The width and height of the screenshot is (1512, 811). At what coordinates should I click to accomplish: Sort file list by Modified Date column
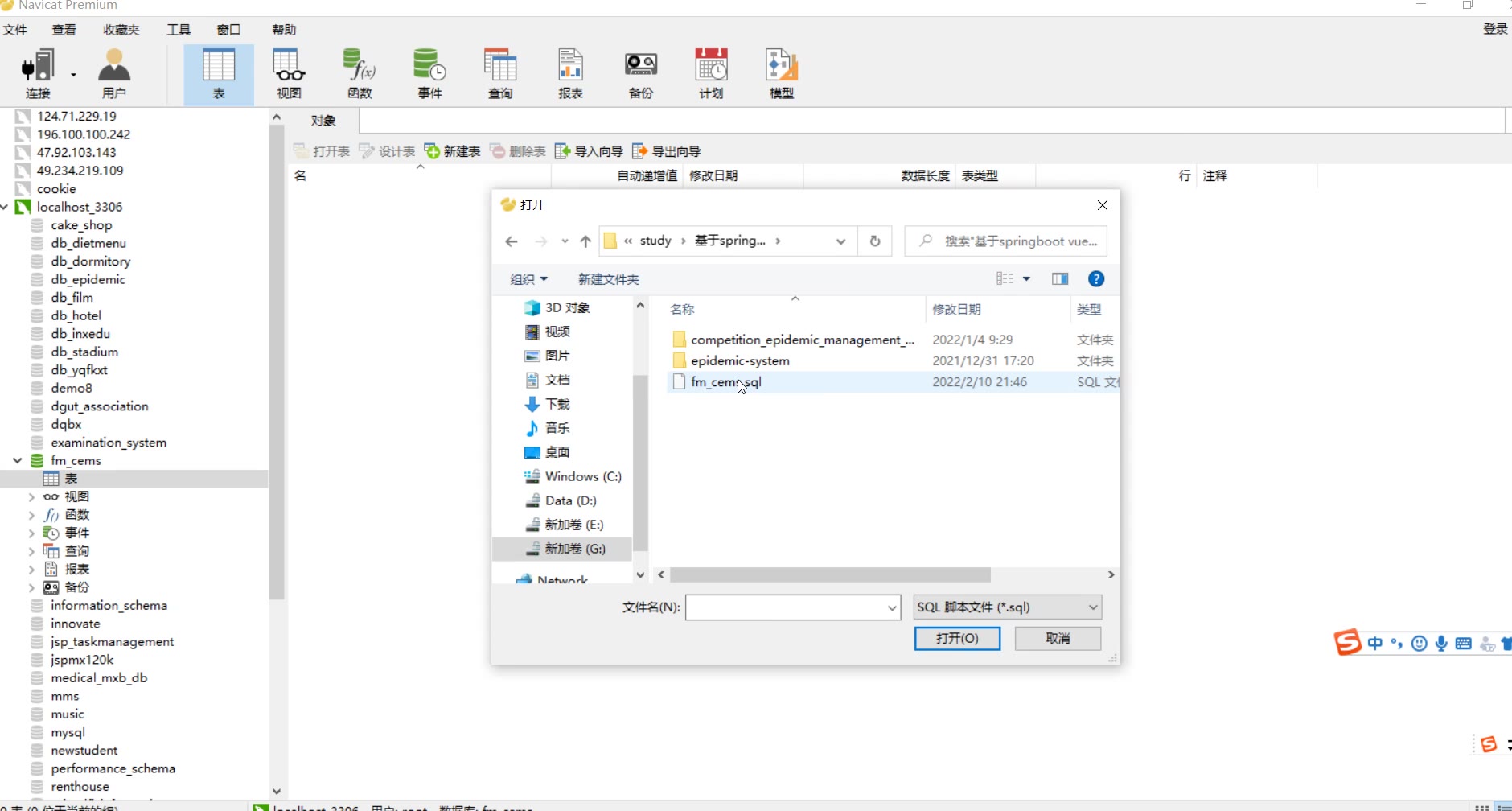click(956, 309)
